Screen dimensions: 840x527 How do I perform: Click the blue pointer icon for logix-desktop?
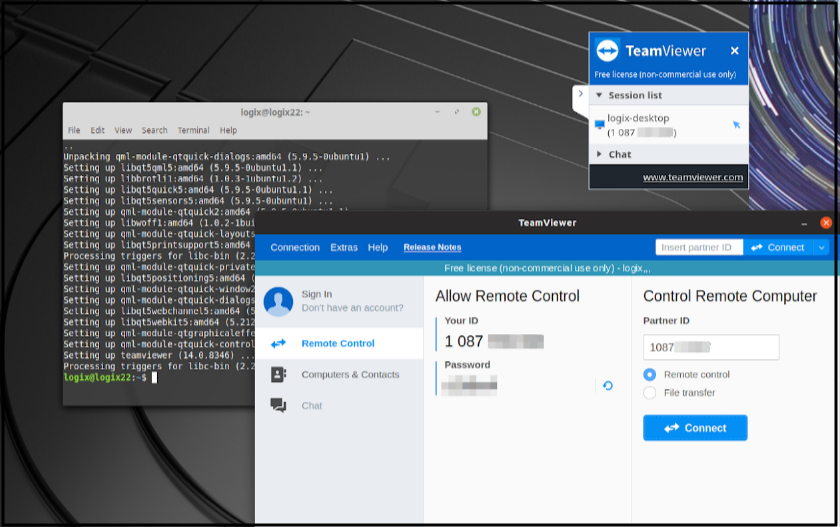pos(737,124)
